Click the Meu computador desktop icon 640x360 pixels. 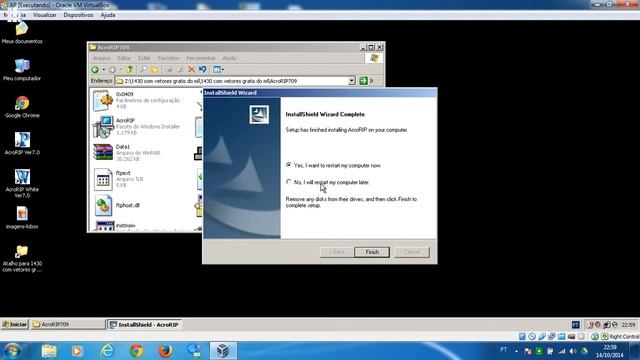tap(22, 69)
